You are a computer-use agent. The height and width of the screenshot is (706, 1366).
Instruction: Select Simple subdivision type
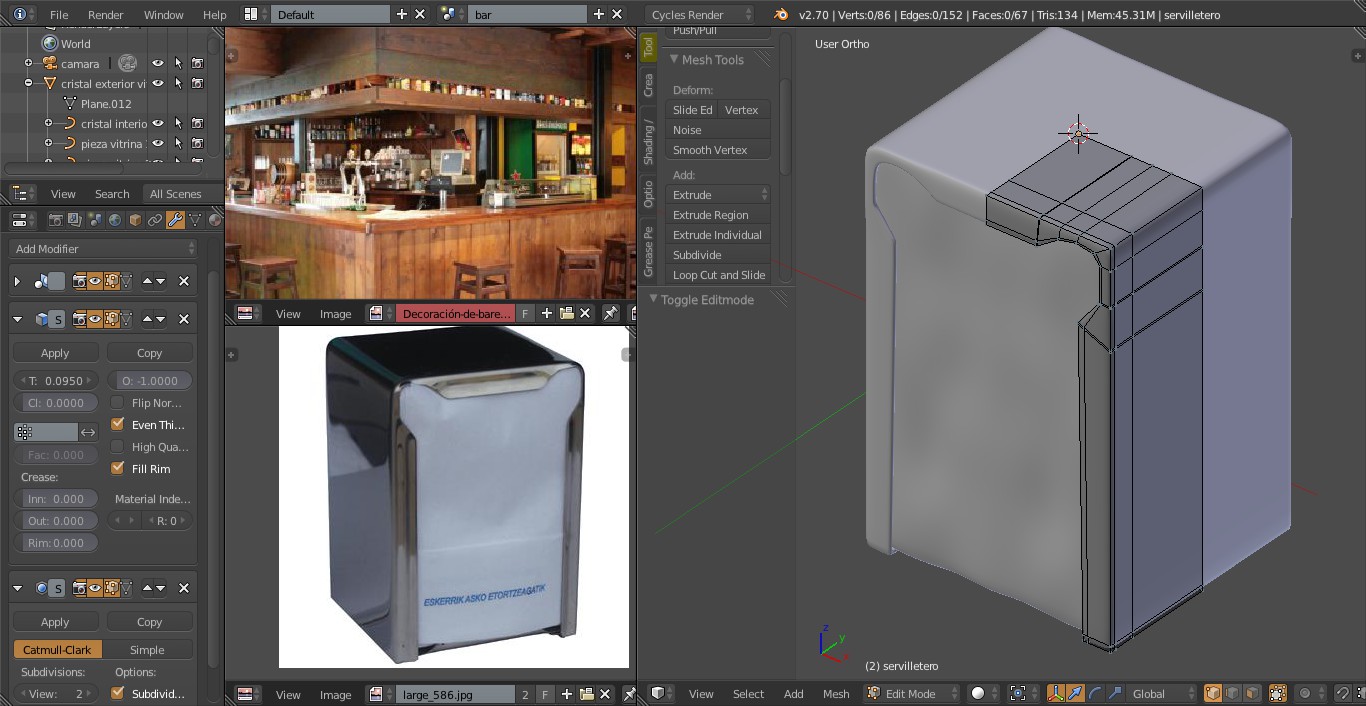[147, 649]
